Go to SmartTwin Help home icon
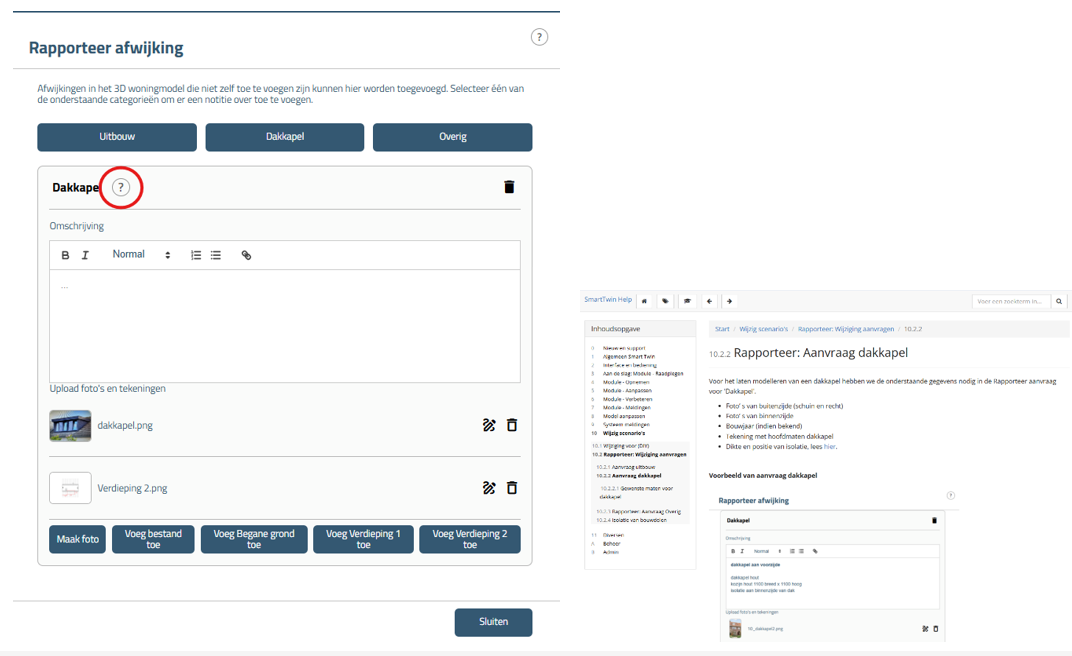 [644, 301]
